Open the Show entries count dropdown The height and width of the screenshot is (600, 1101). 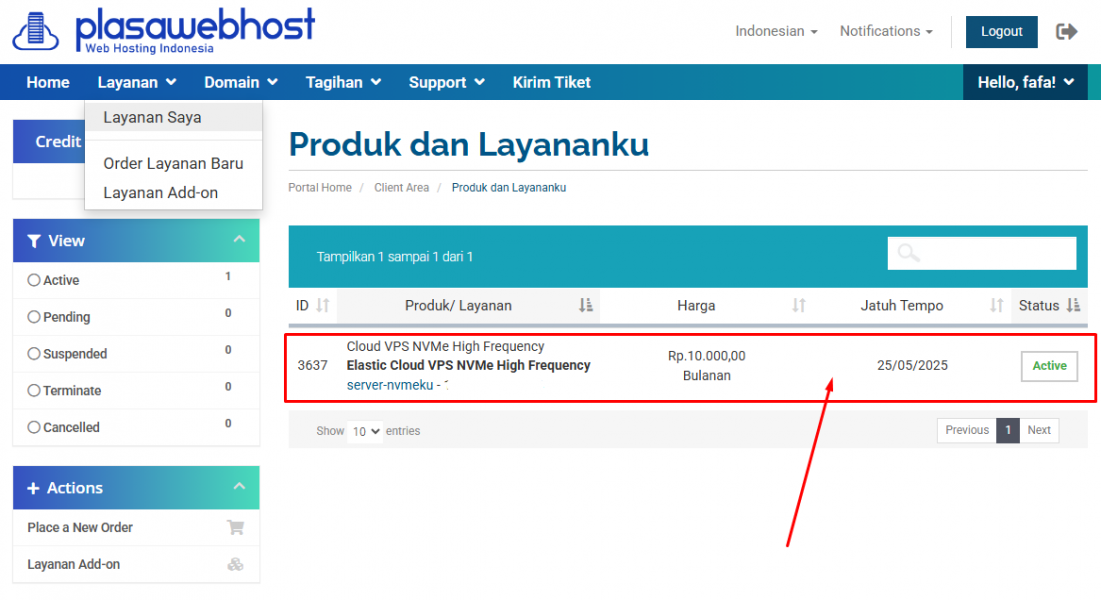(x=366, y=431)
